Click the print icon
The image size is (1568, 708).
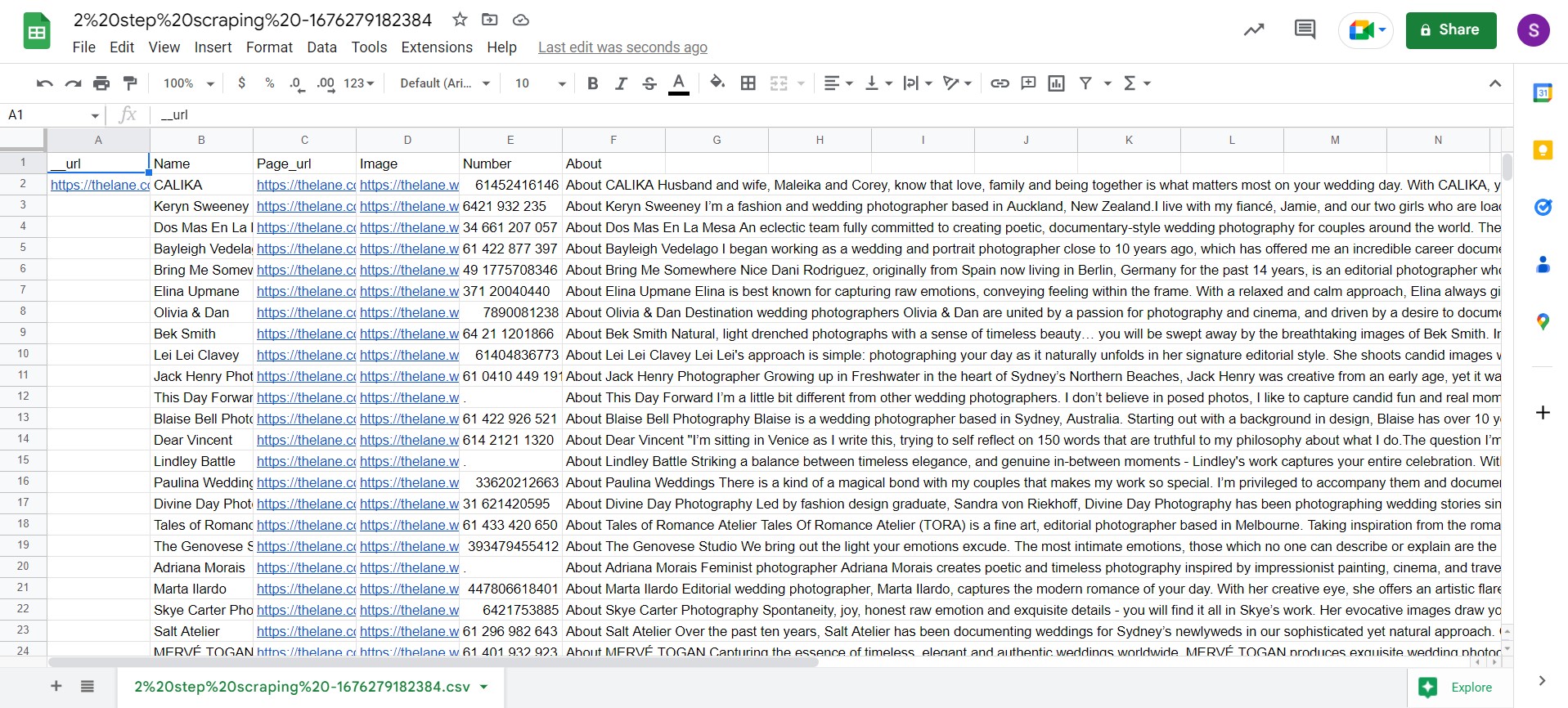click(x=101, y=83)
